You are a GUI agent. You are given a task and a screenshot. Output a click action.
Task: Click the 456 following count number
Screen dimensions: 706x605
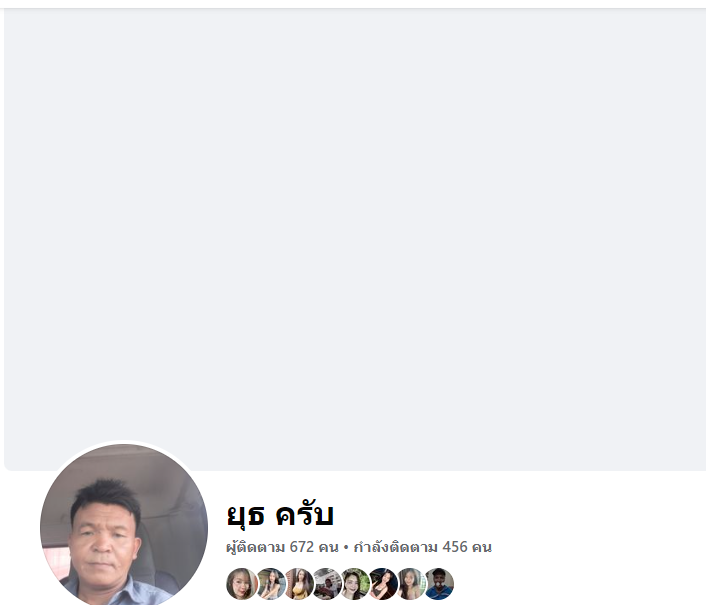[455, 547]
